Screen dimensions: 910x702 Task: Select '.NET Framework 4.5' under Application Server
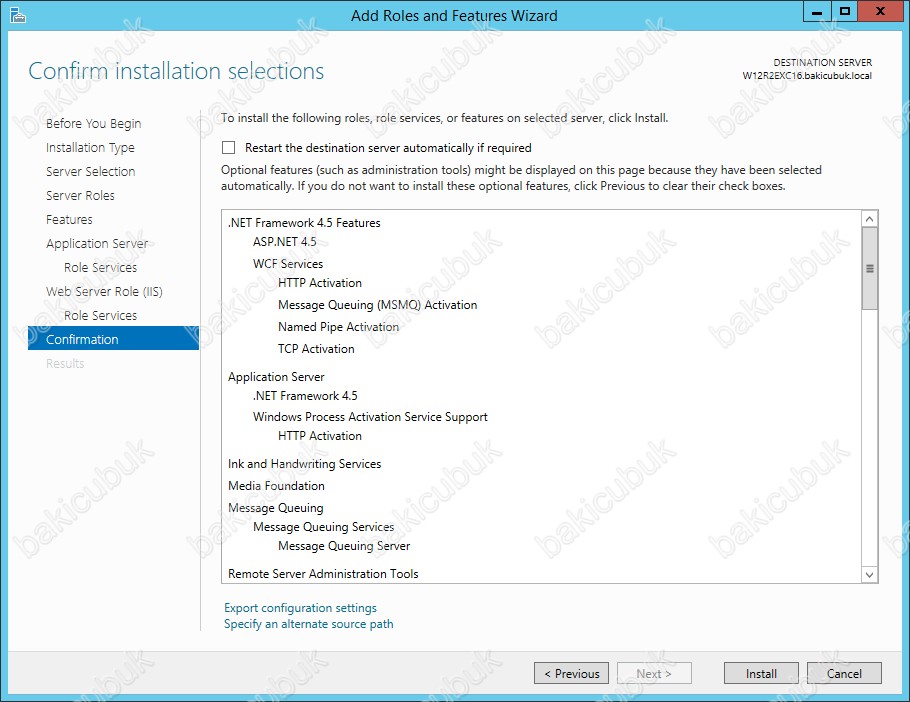tap(305, 396)
